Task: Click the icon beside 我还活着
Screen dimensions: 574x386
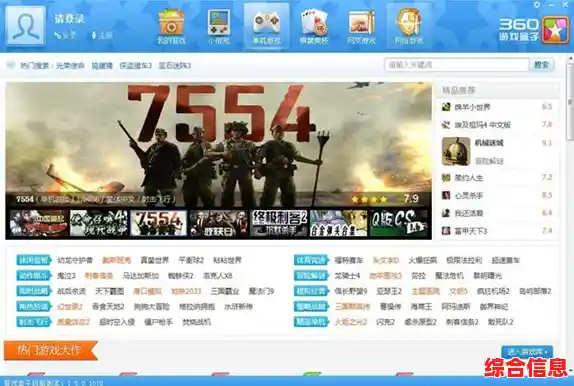Action: click(x=446, y=213)
